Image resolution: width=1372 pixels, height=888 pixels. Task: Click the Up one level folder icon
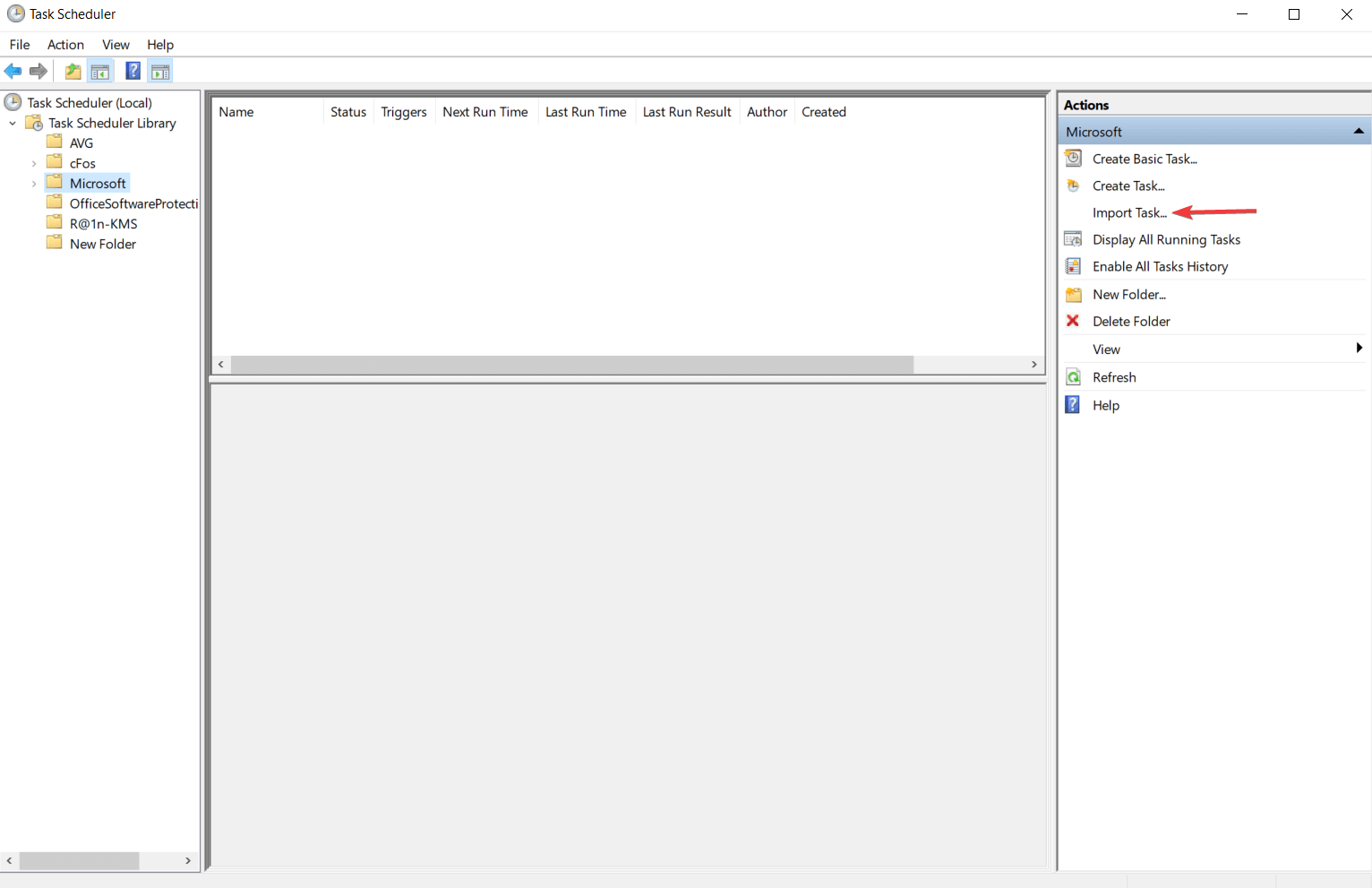coord(72,71)
